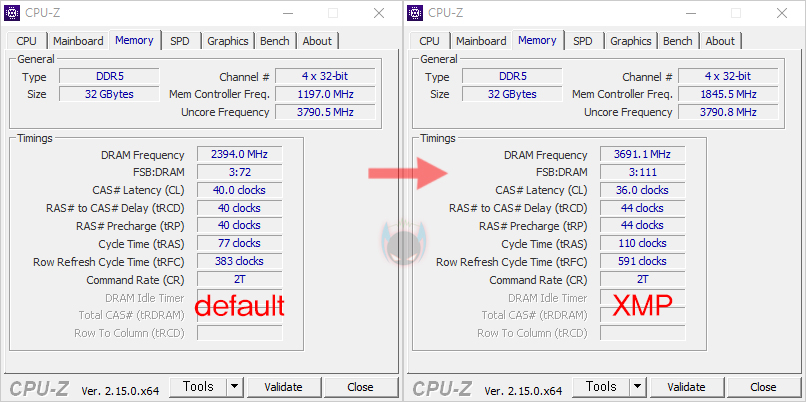The height and width of the screenshot is (402, 806).
Task: Switch to Graphics tab in the right window
Action: pos(631,41)
